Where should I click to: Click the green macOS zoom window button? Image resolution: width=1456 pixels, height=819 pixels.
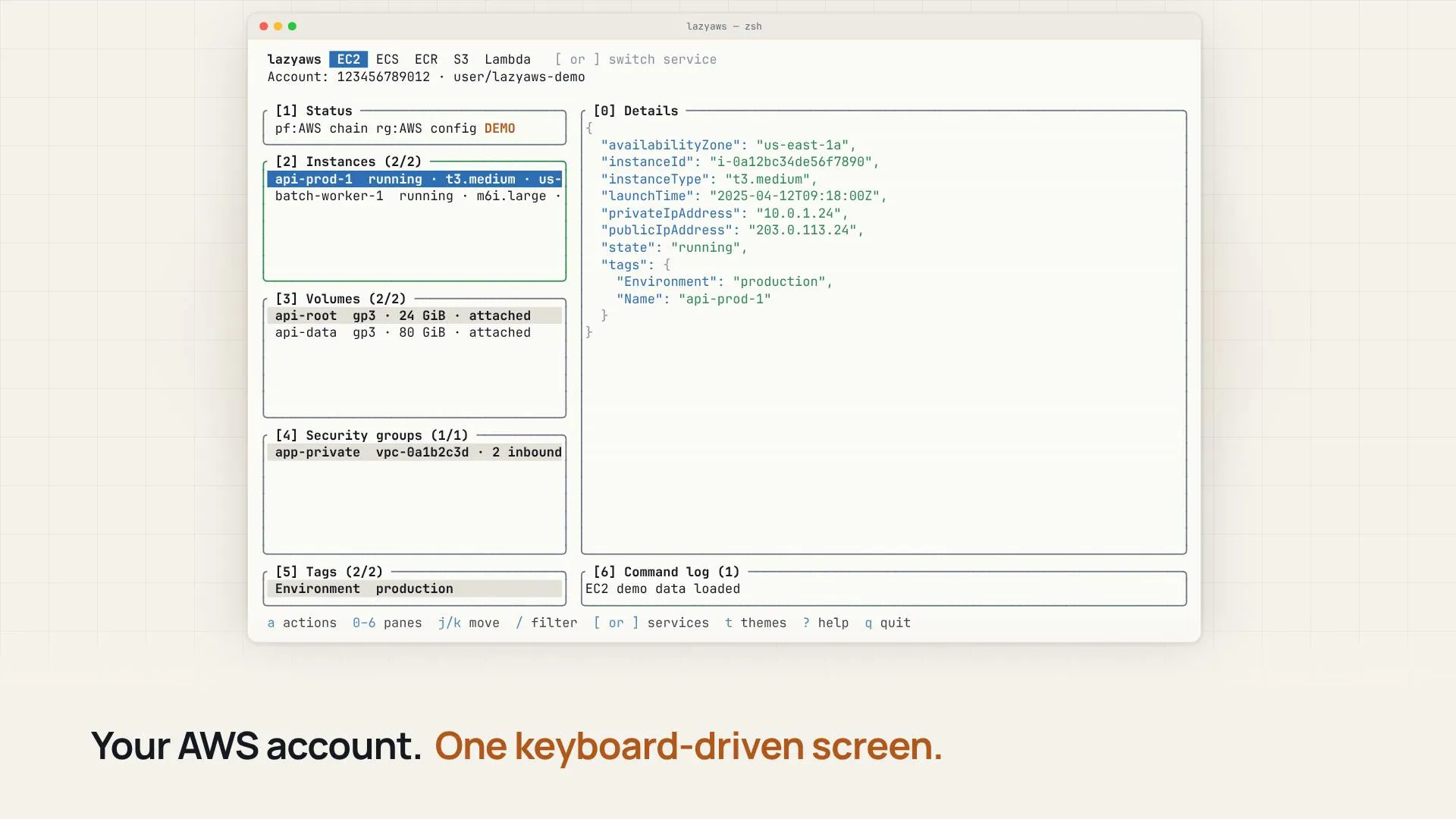[x=292, y=26]
